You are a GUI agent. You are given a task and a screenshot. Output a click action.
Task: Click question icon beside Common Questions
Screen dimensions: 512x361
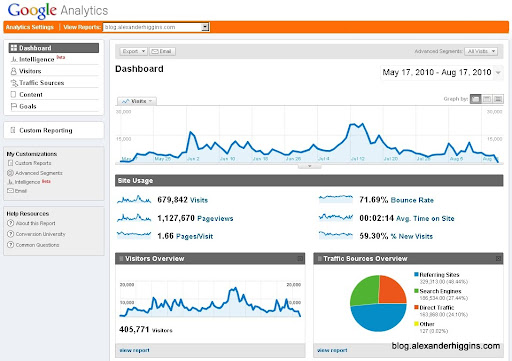tap(11, 245)
